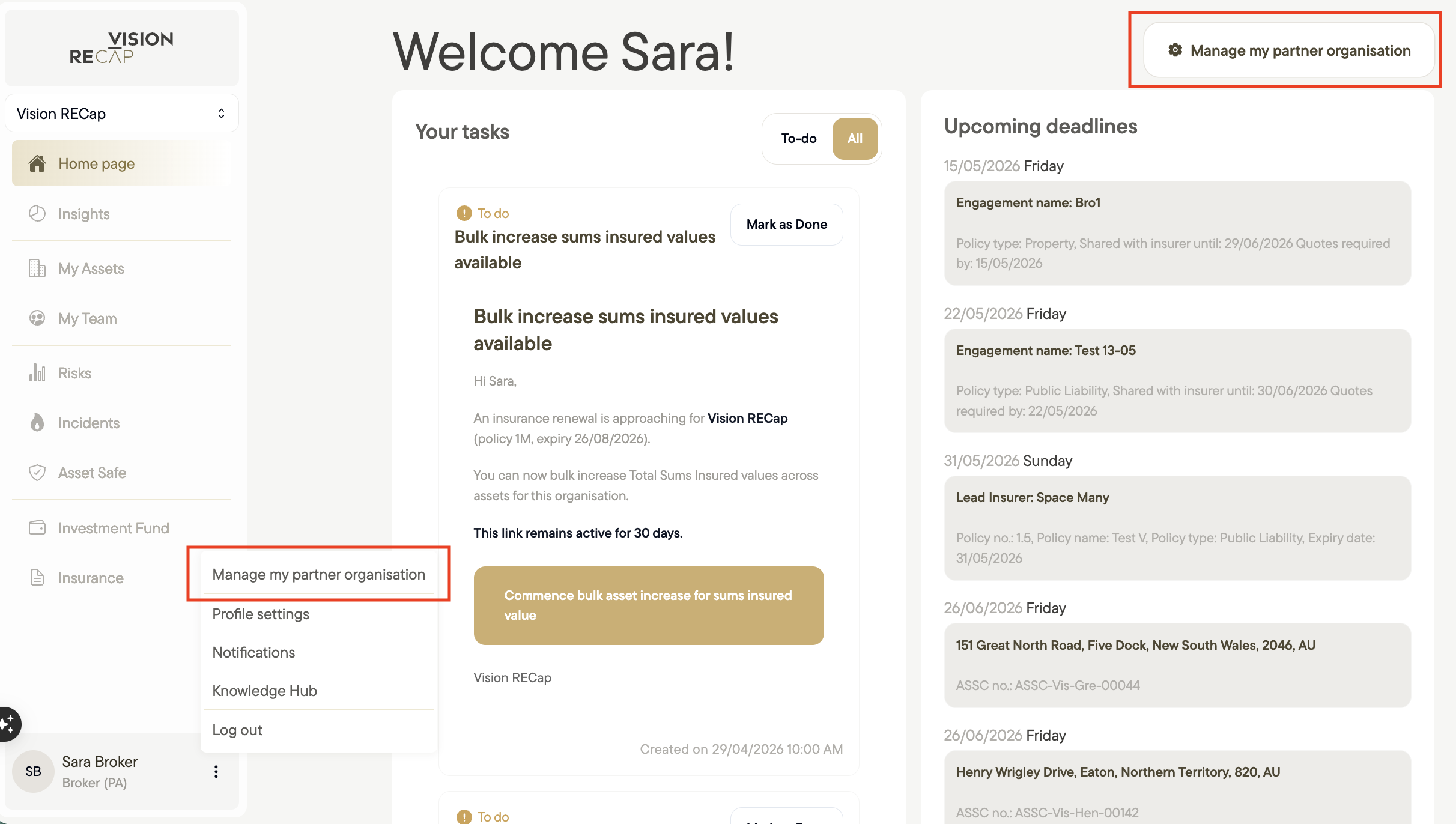Open the Risks section
The width and height of the screenshot is (1456, 824).
click(x=122, y=373)
